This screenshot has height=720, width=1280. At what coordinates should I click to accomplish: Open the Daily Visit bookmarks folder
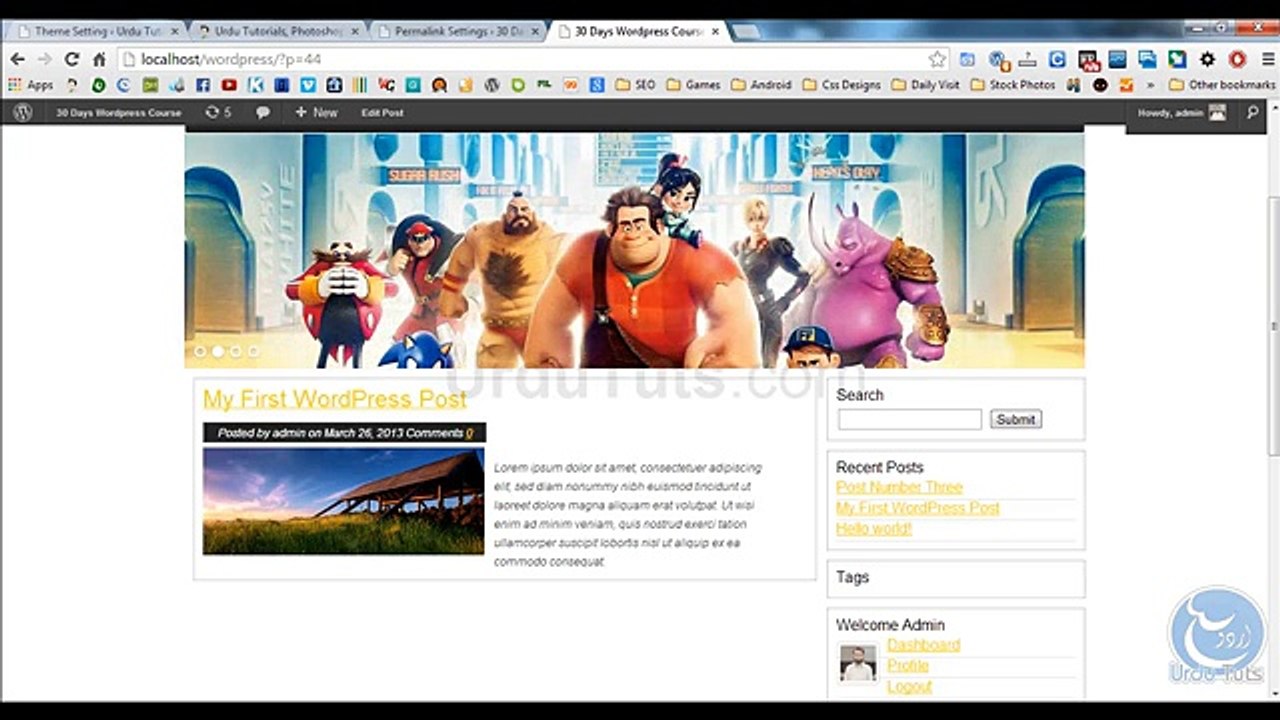(926, 85)
